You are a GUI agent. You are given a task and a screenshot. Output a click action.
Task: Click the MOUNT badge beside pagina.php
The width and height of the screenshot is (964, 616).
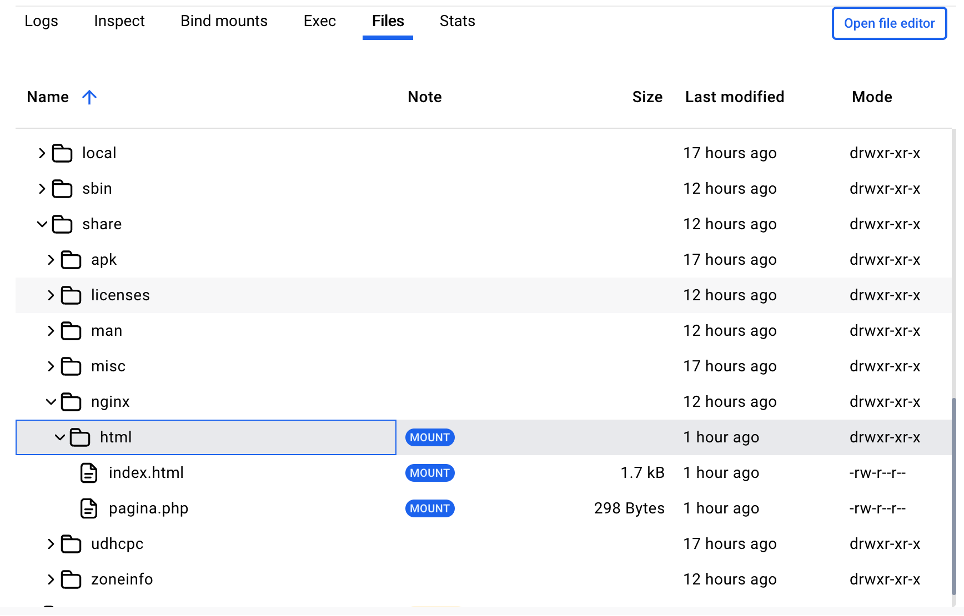430,509
